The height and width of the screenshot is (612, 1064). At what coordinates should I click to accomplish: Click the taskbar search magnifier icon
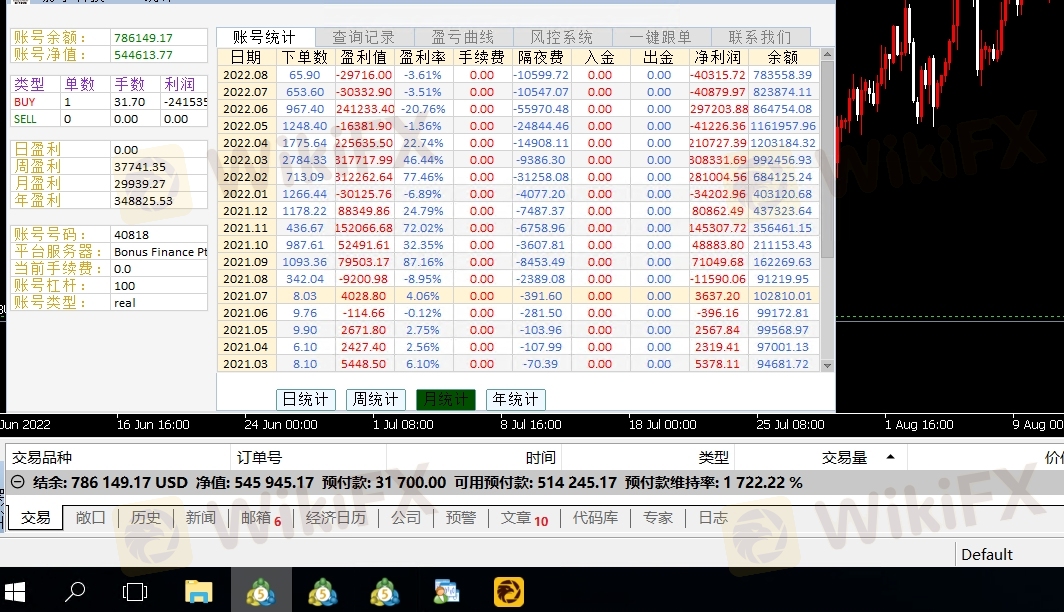point(75,591)
